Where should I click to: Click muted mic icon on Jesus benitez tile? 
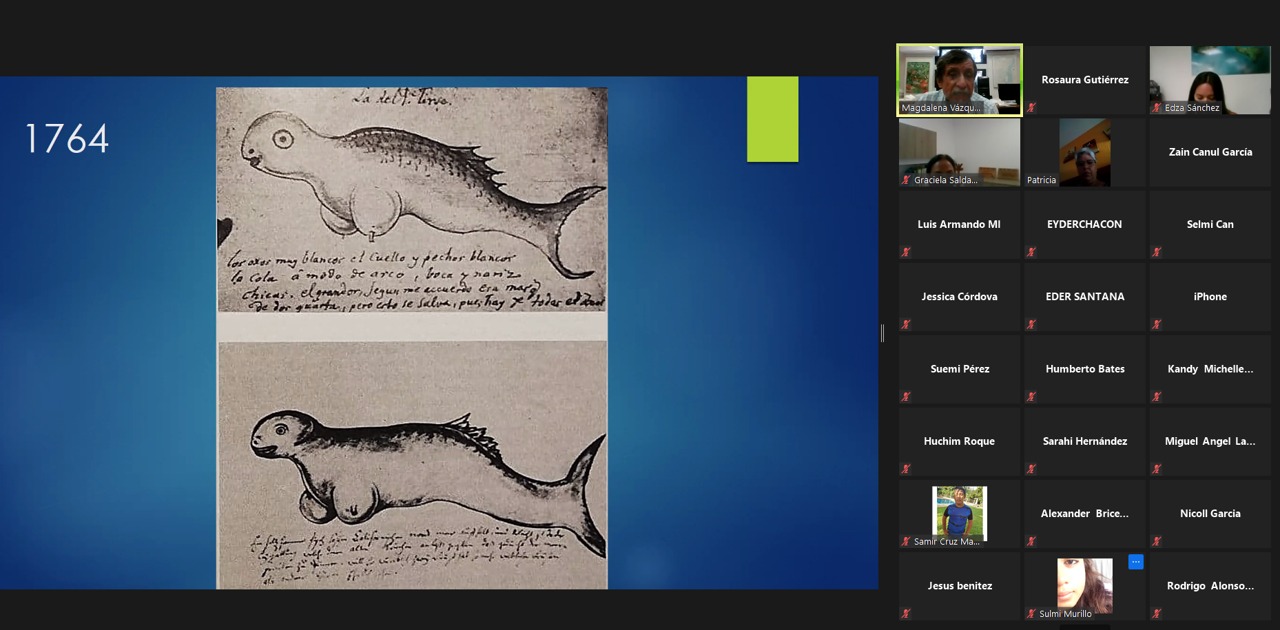[906, 613]
